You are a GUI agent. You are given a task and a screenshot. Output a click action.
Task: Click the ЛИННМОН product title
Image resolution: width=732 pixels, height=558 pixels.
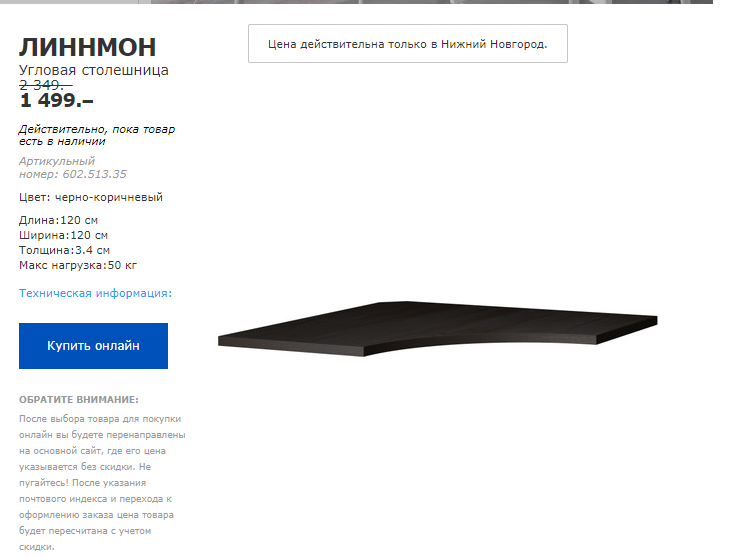pos(87,47)
